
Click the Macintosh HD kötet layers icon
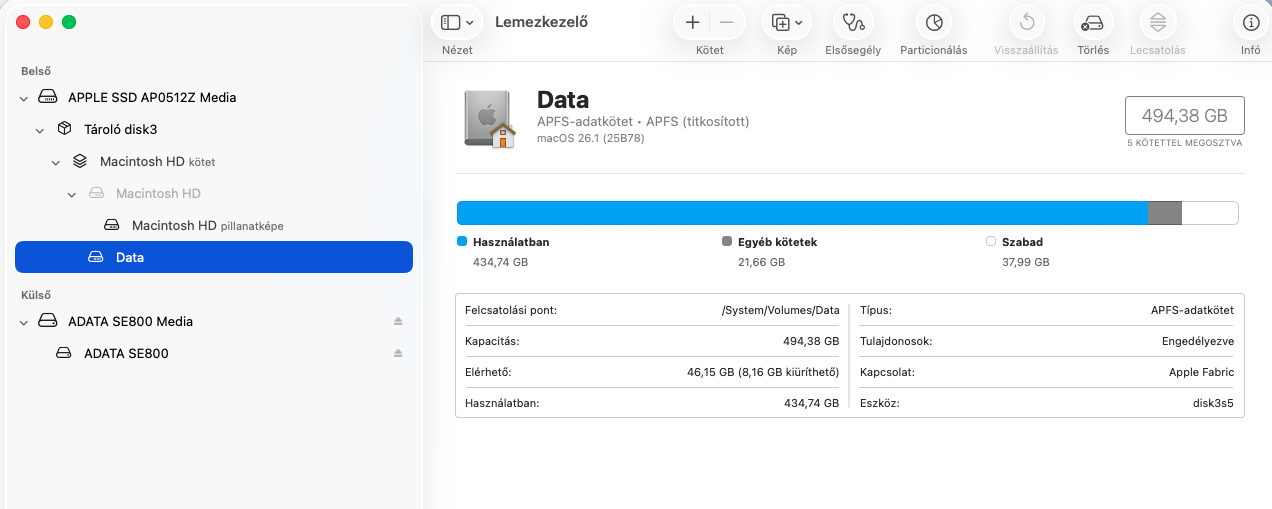tap(80, 161)
